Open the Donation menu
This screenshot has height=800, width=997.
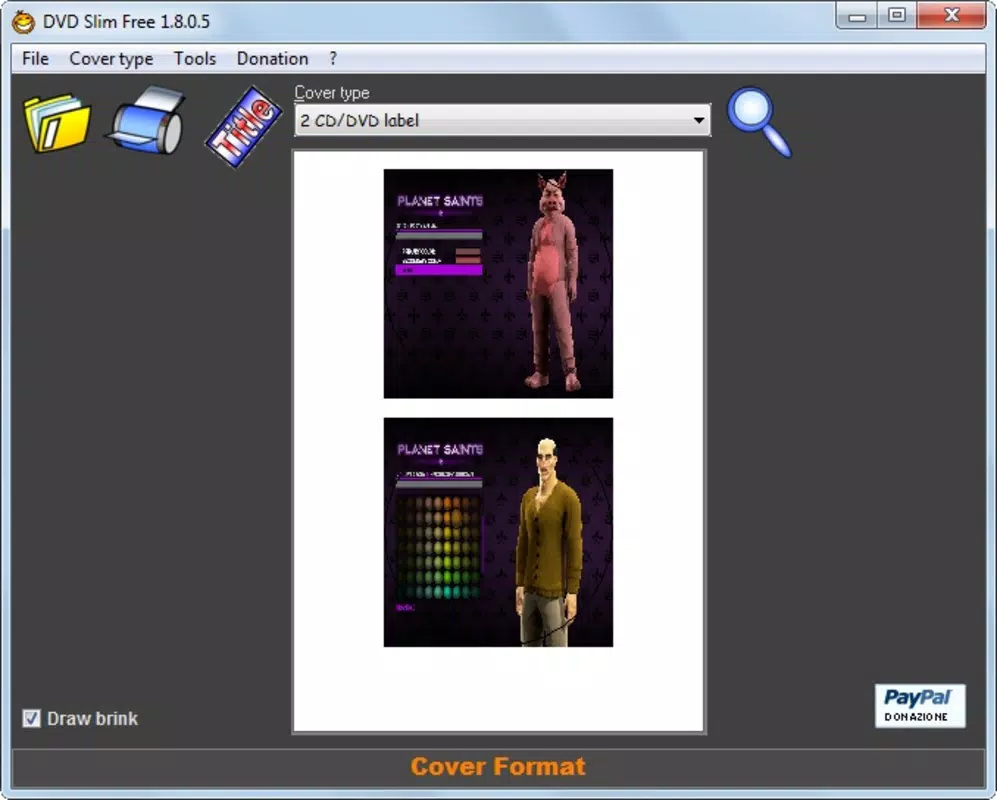[x=272, y=59]
